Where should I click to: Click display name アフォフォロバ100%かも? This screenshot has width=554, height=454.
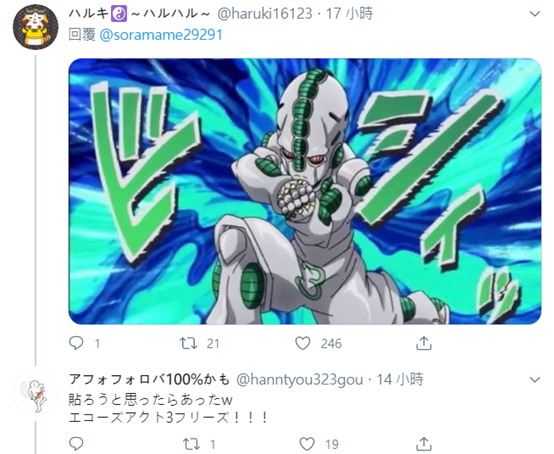tap(149, 379)
